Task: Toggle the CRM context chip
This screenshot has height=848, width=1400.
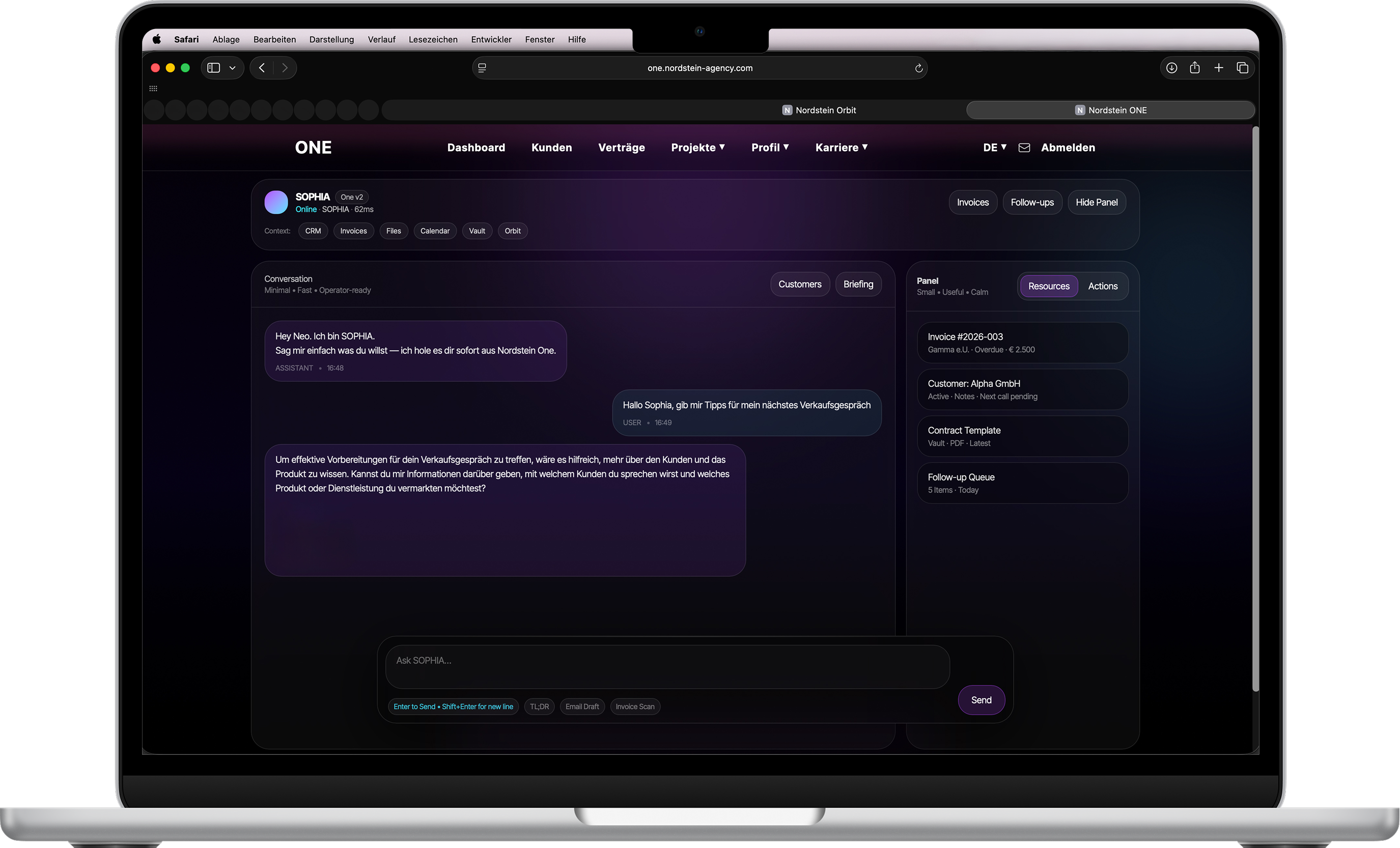Action: pos(313,231)
